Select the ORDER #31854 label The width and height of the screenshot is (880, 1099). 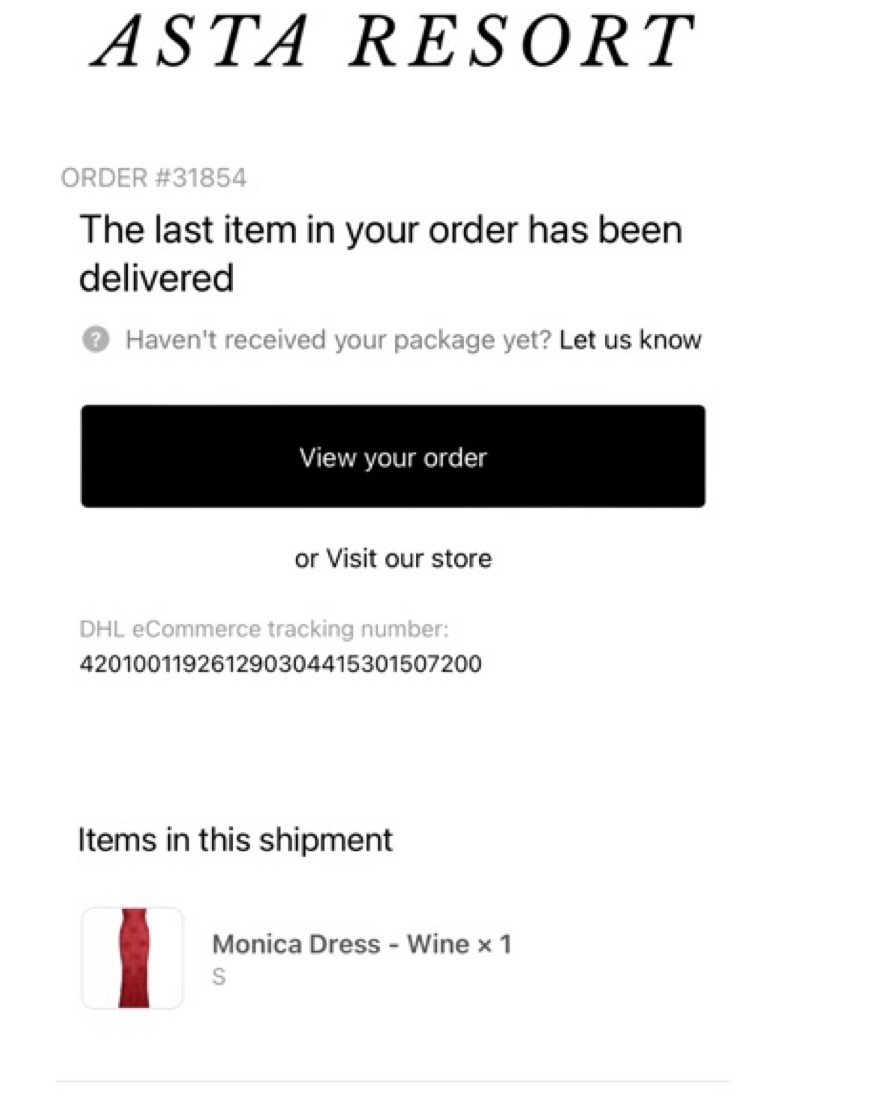153,179
